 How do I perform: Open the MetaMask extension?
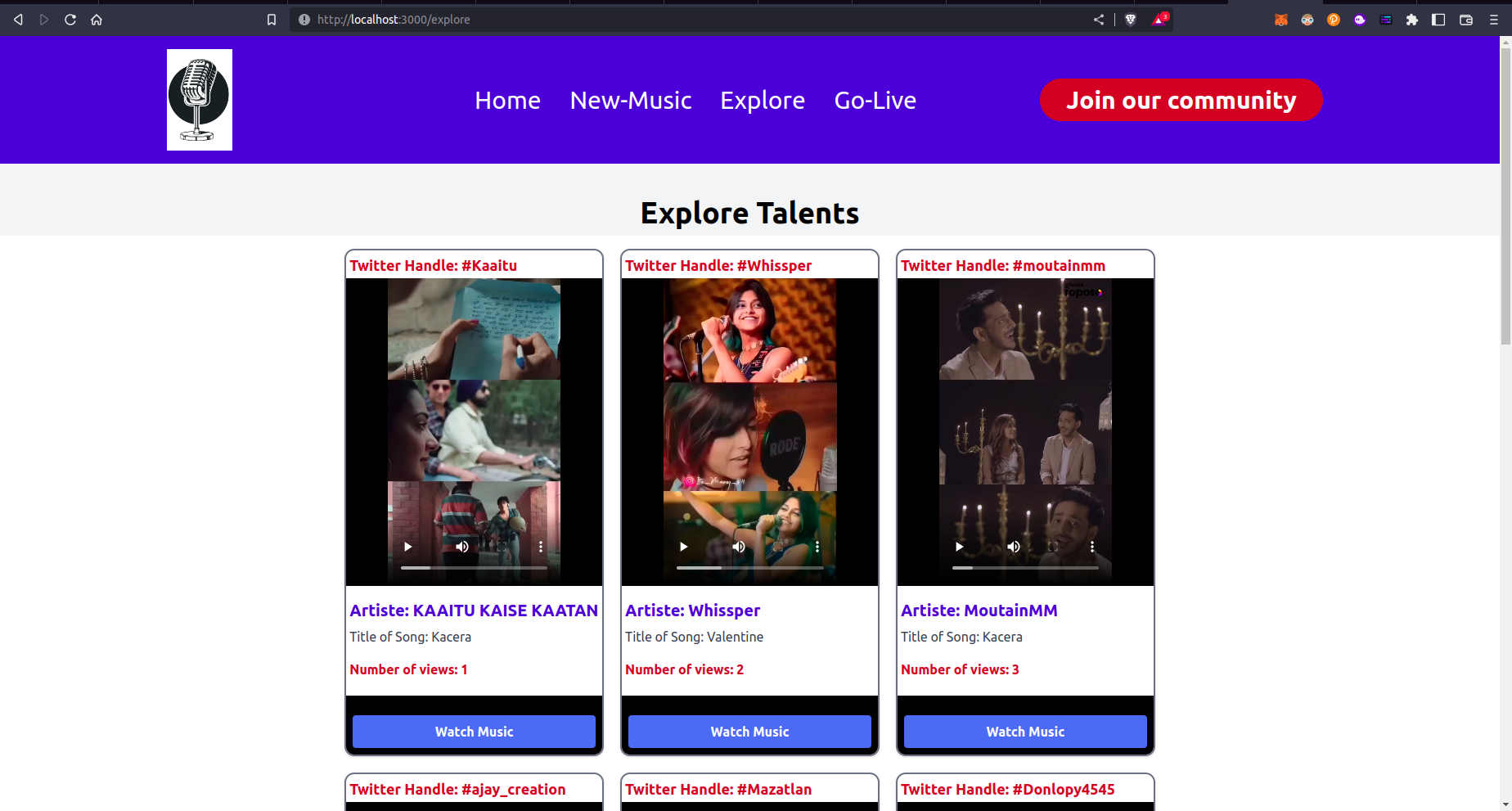pyautogui.click(x=1281, y=20)
